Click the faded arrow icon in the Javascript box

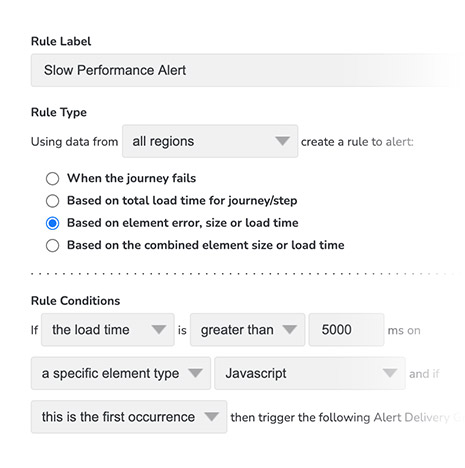[390, 373]
